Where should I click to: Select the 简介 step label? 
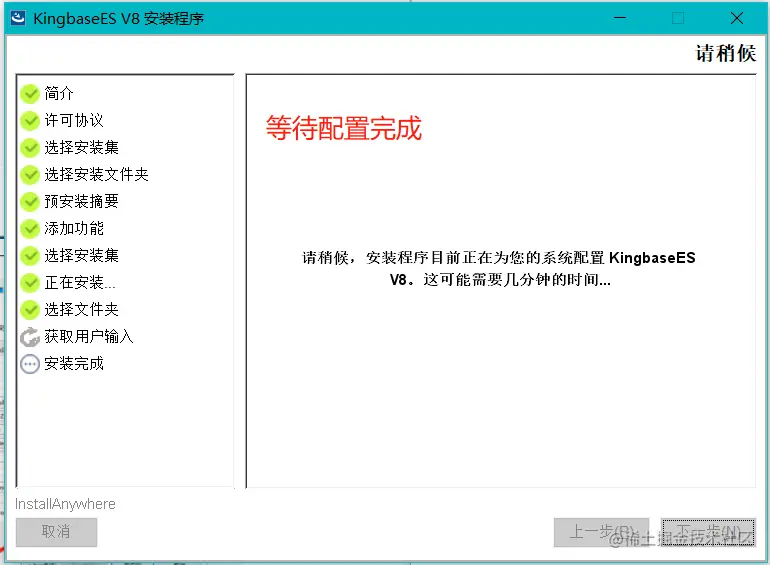[x=59, y=93]
